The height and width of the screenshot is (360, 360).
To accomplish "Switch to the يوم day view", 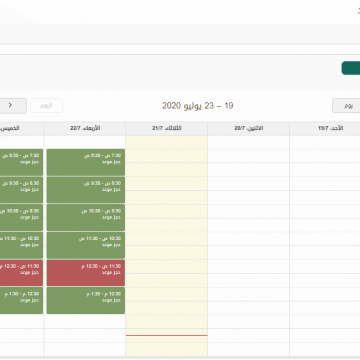I will [347, 106].
